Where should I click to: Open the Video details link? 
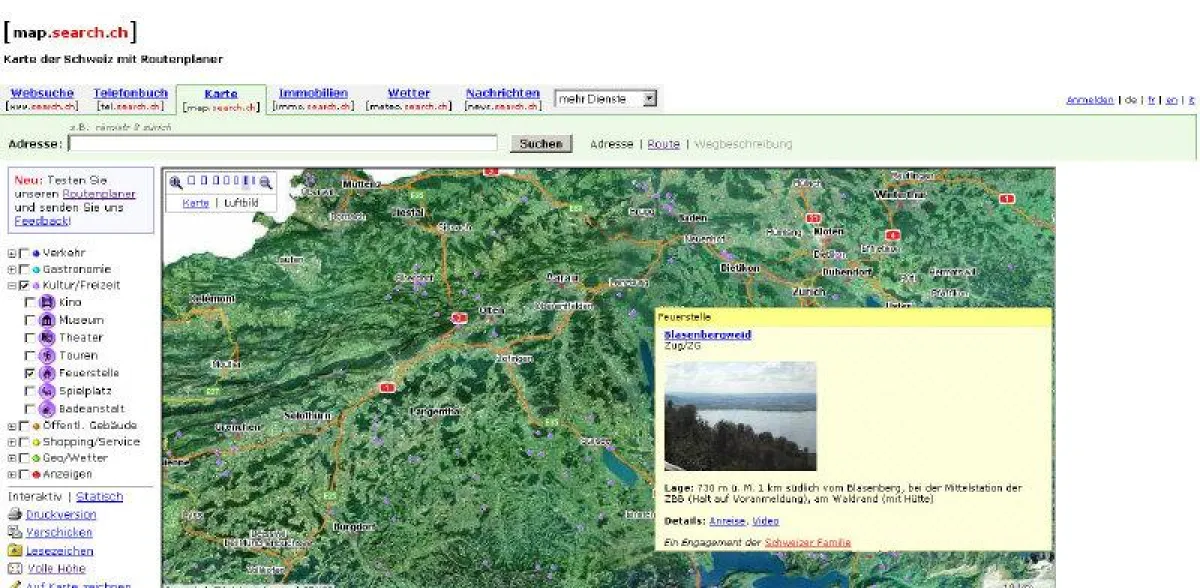click(766, 521)
